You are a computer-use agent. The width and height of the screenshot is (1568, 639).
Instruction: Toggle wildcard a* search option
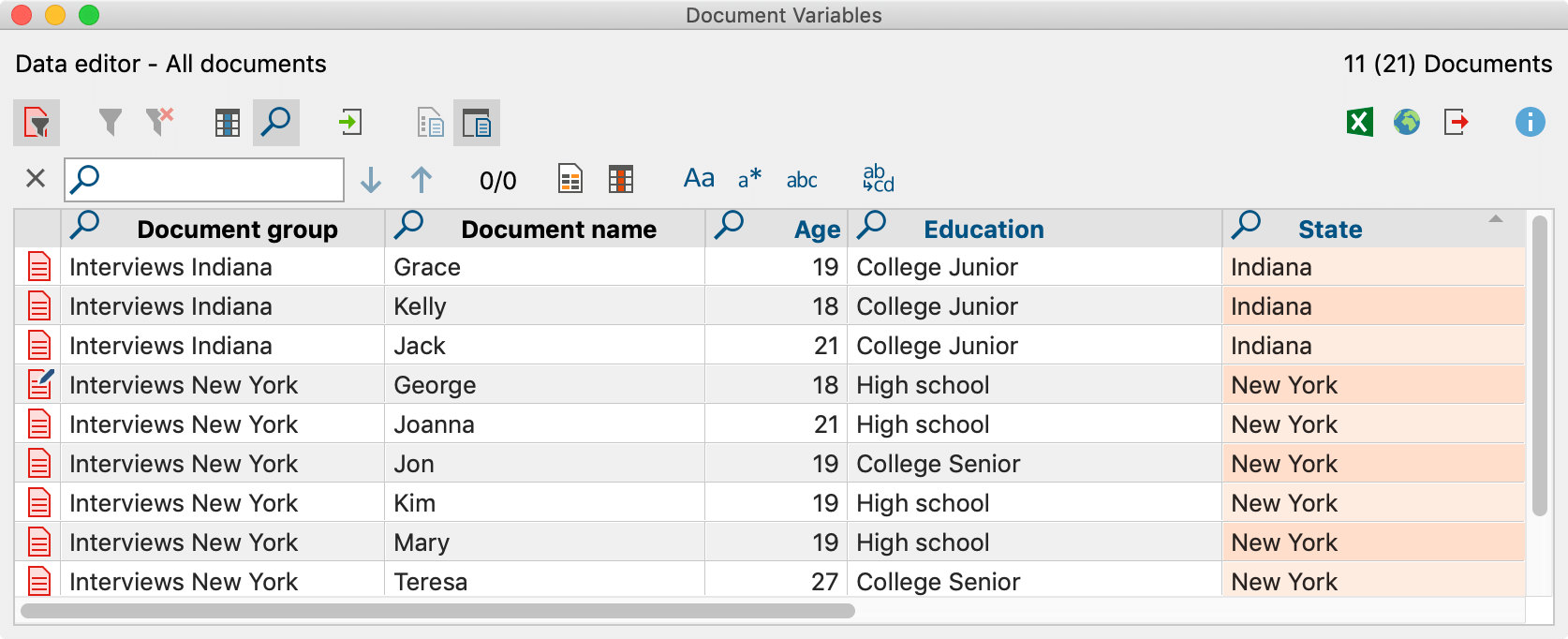tap(749, 178)
